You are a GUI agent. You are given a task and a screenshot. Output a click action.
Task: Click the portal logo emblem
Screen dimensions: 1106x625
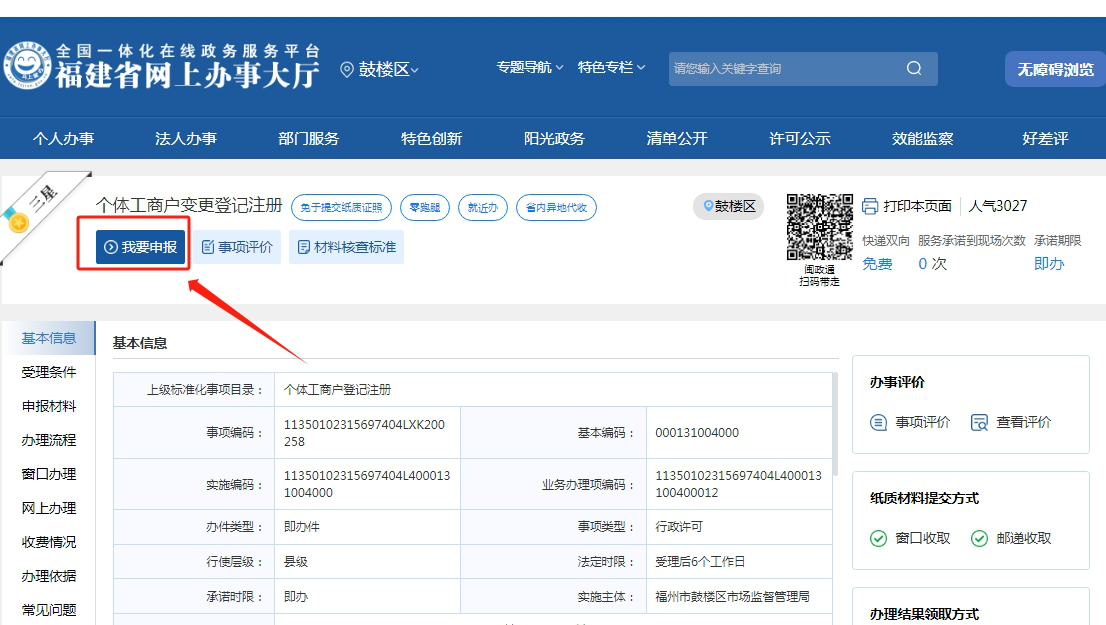26,66
